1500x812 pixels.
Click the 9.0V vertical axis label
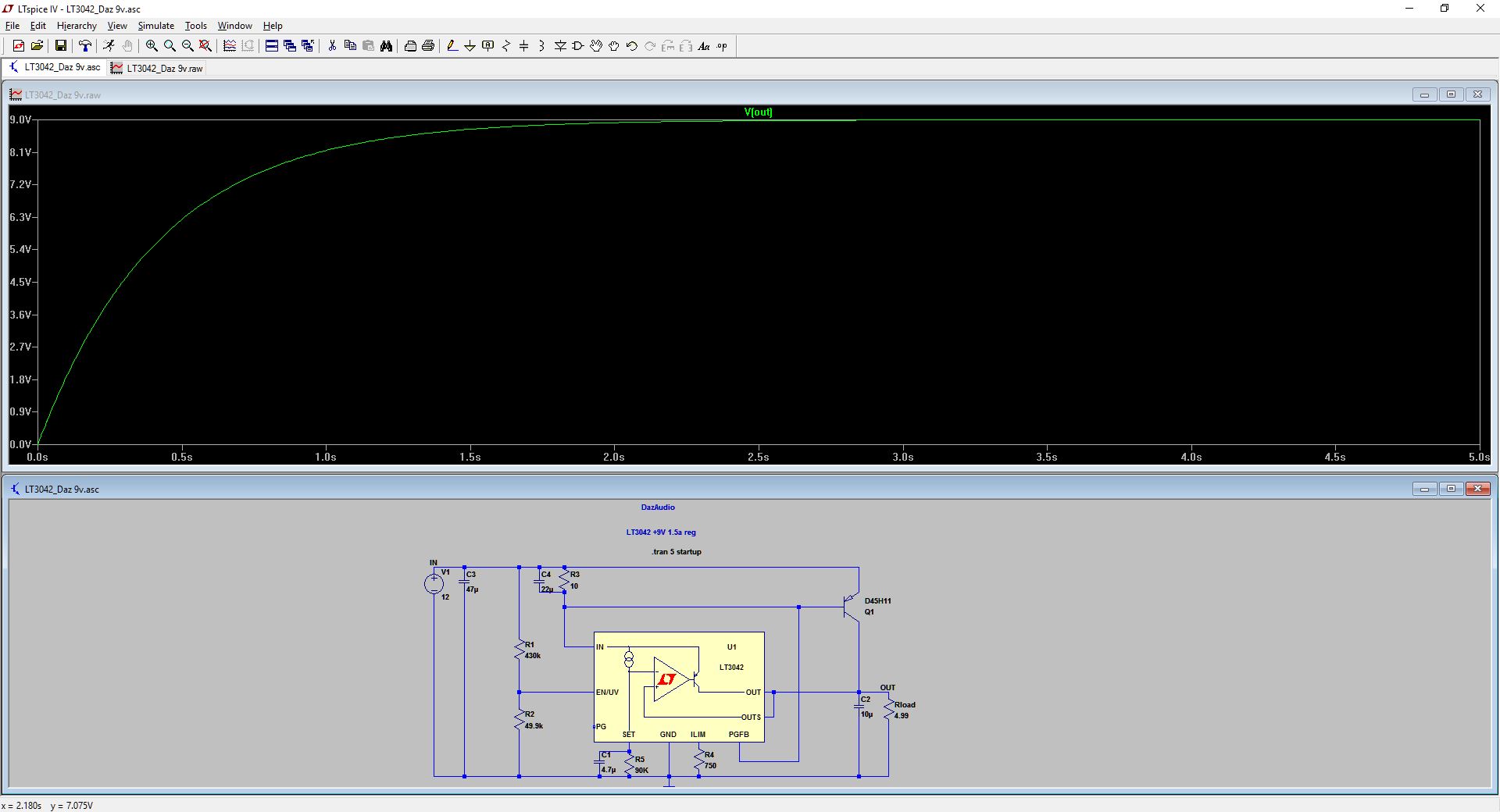coord(20,119)
